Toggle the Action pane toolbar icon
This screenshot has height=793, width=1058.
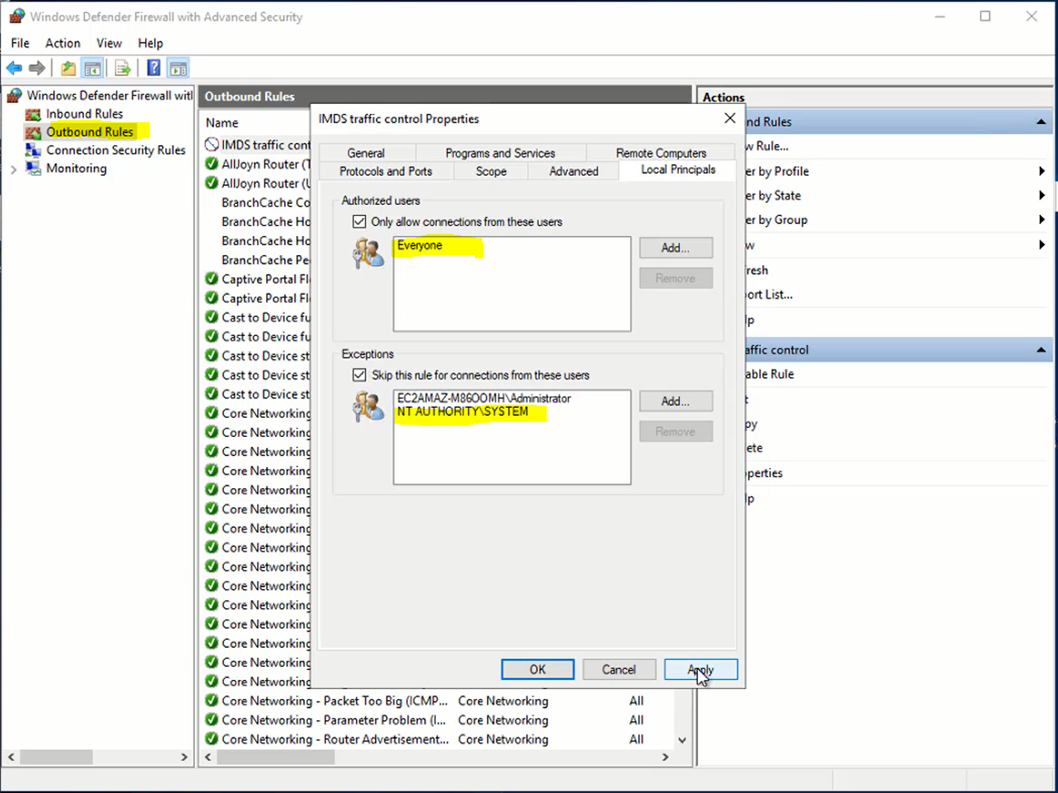(178, 67)
